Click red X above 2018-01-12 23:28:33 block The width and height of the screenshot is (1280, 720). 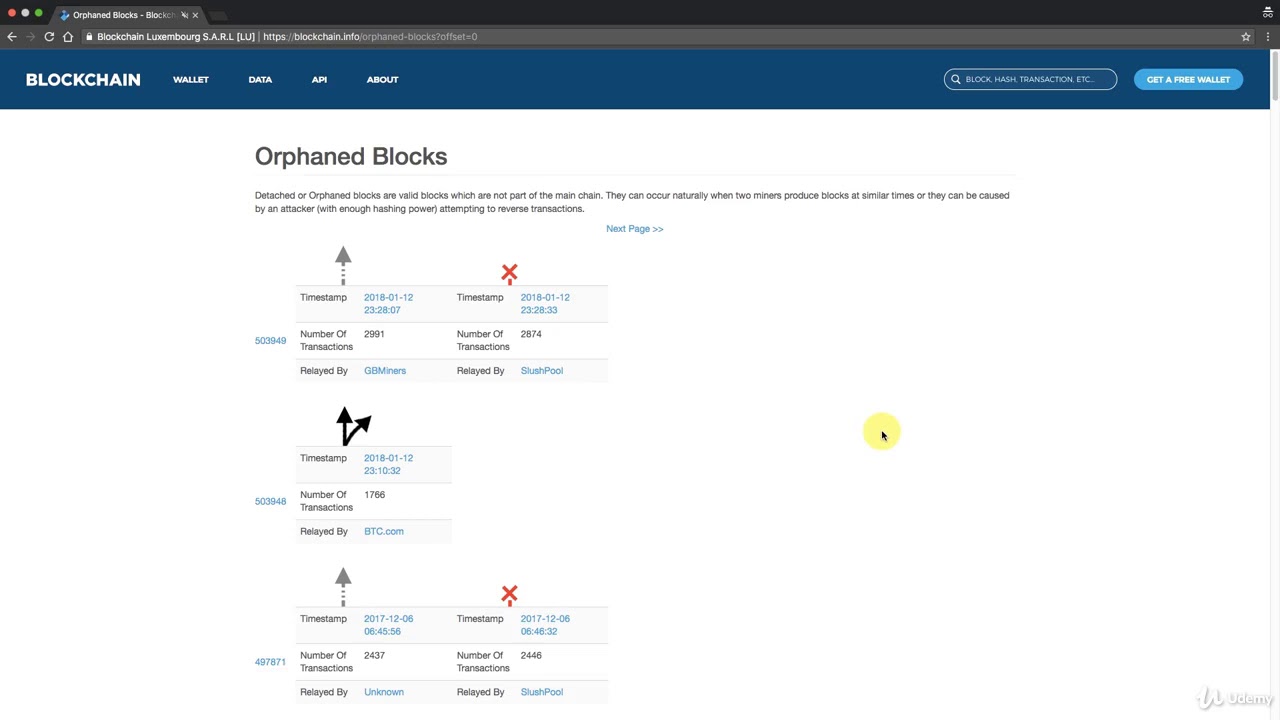coord(509,272)
